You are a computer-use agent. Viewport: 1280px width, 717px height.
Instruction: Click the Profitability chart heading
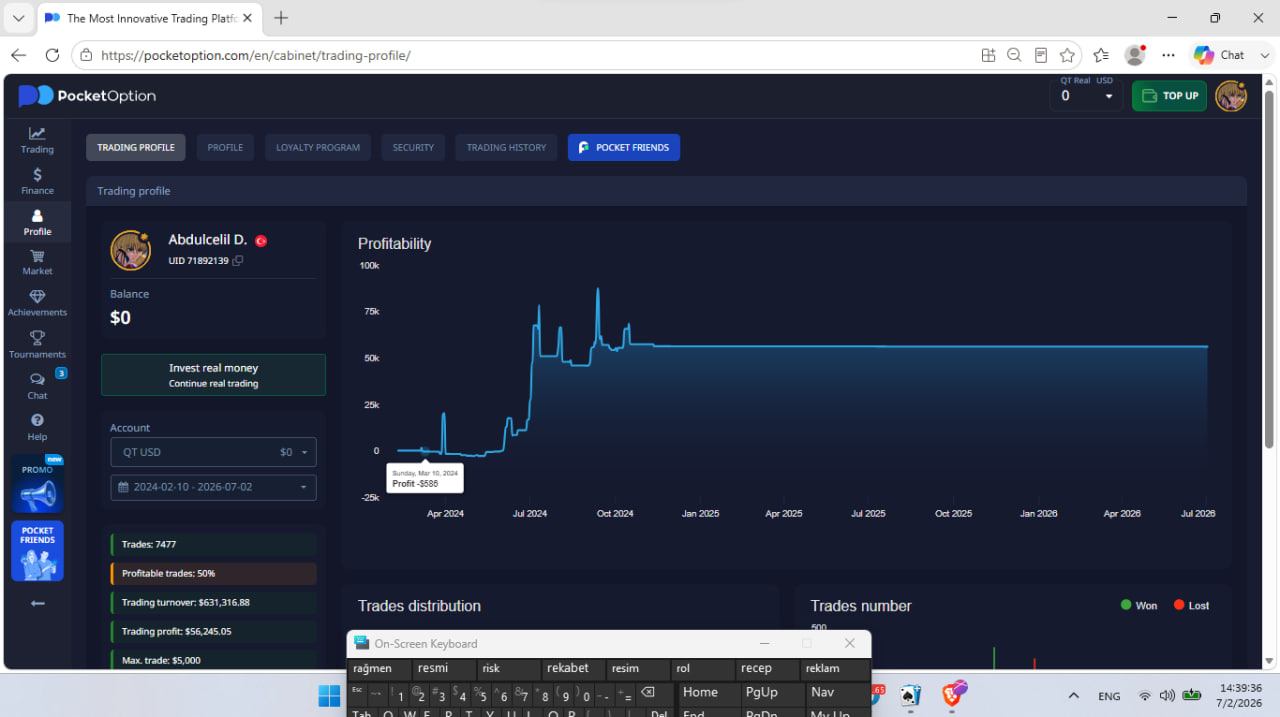[395, 243]
